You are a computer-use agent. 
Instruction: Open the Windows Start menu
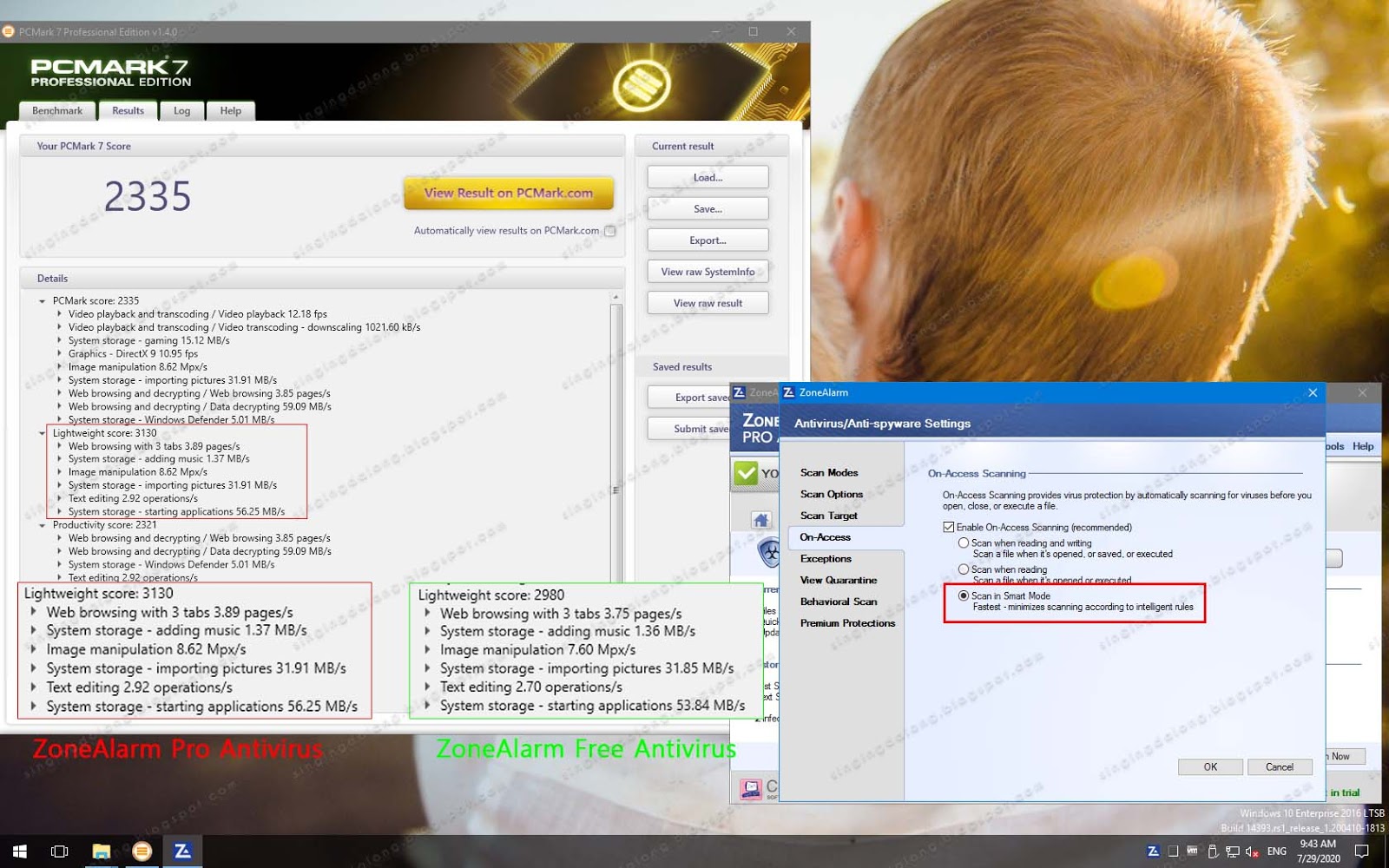click(19, 852)
